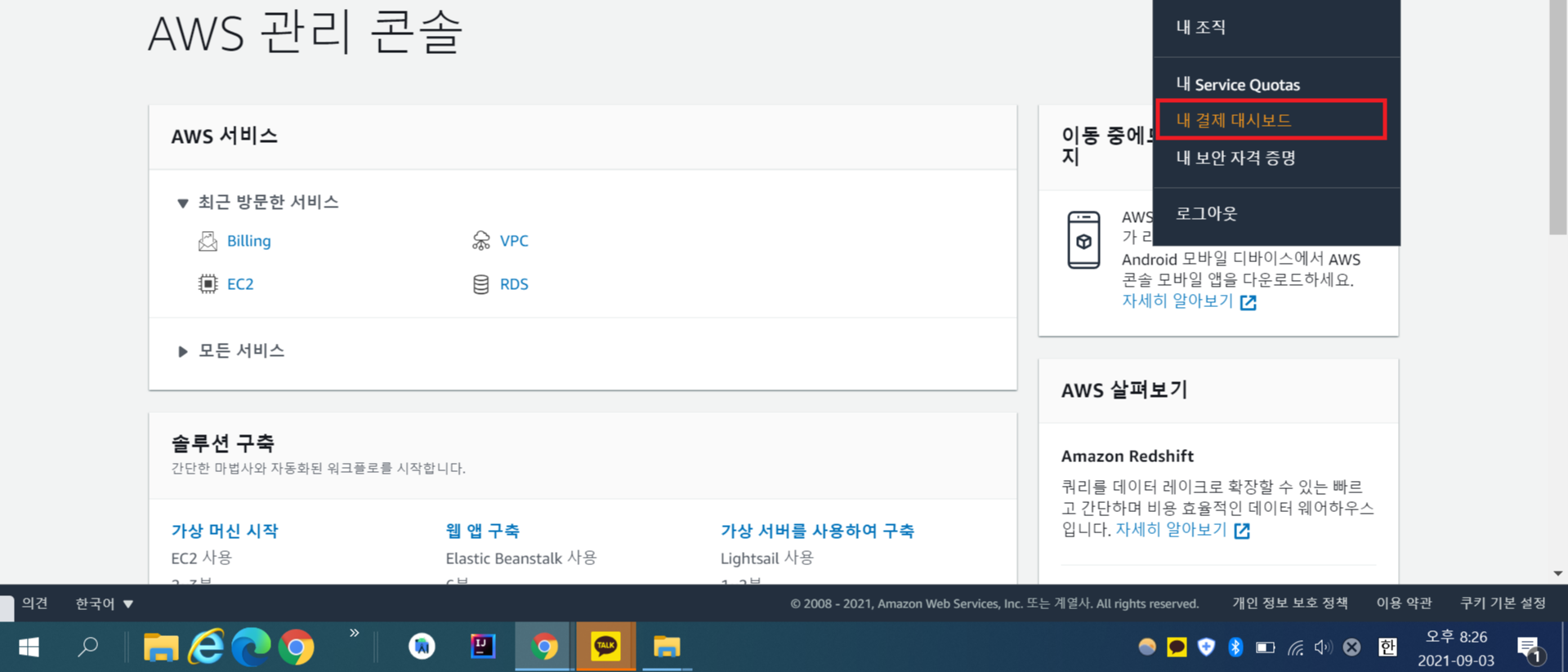Toggle the Korean IME 한 indicator

[1387, 648]
